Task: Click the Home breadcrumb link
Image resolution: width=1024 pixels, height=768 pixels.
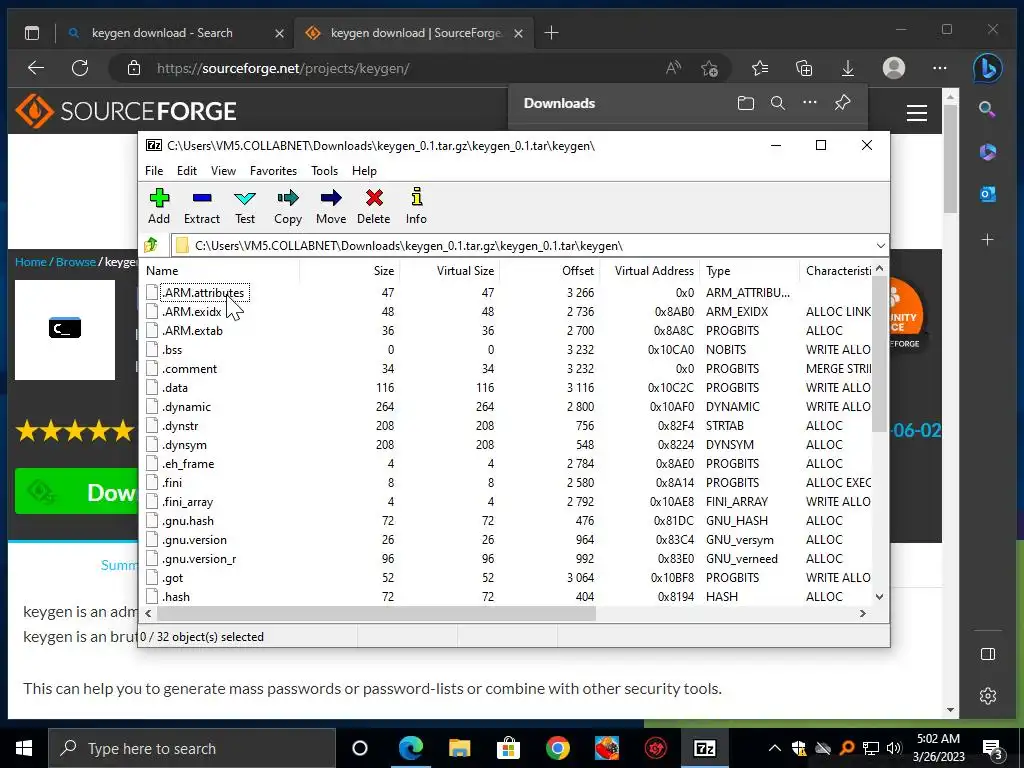Action: [x=31, y=262]
